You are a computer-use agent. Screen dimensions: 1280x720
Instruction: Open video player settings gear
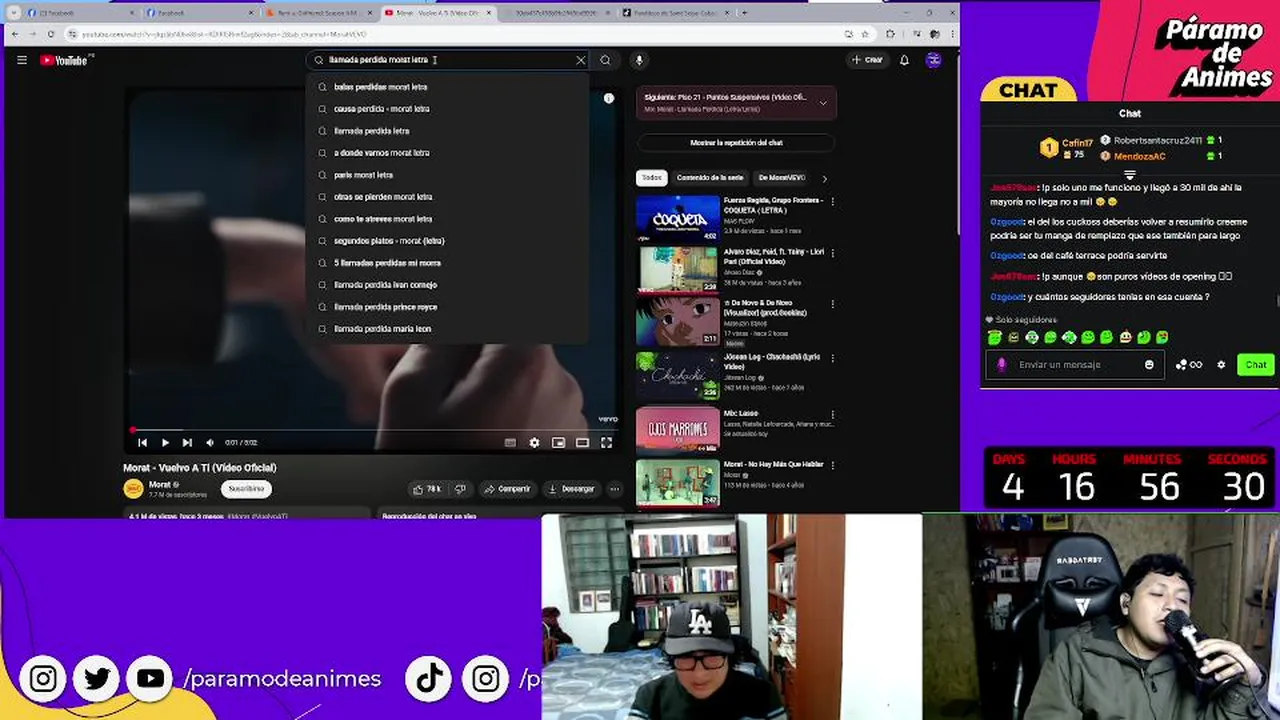534,442
